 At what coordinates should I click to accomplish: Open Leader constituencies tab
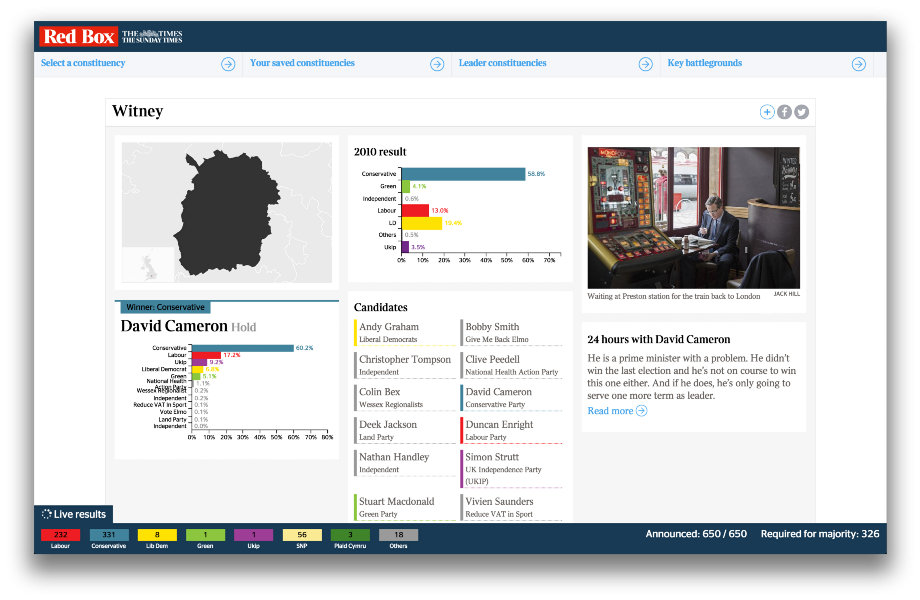click(x=502, y=63)
